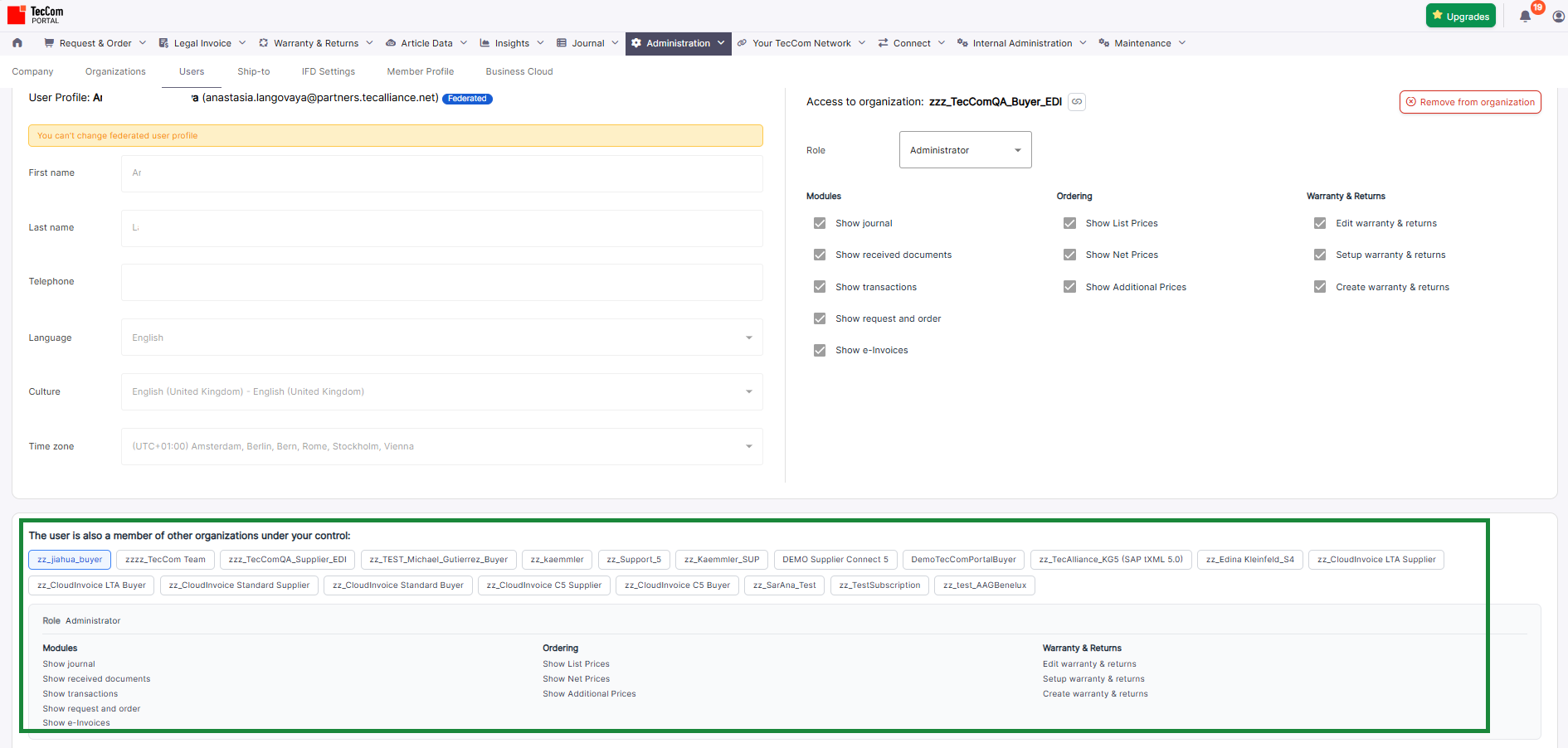Click the Request & Order cart icon

click(x=49, y=43)
